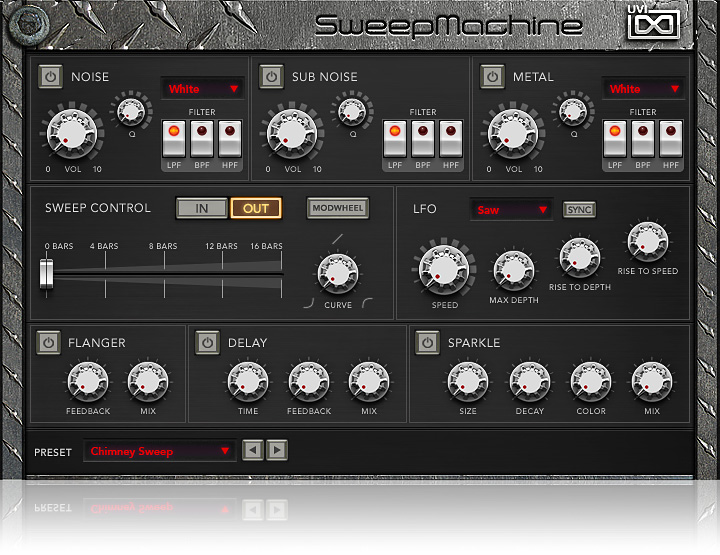
Task: Open the LFO waveform Saw dropdown
Action: (512, 210)
